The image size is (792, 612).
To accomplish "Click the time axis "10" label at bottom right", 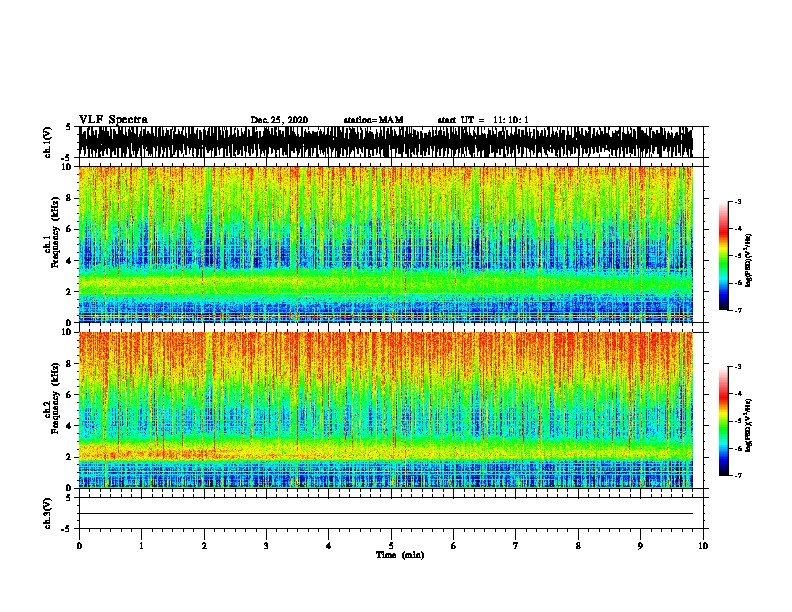I will pyautogui.click(x=703, y=546).
